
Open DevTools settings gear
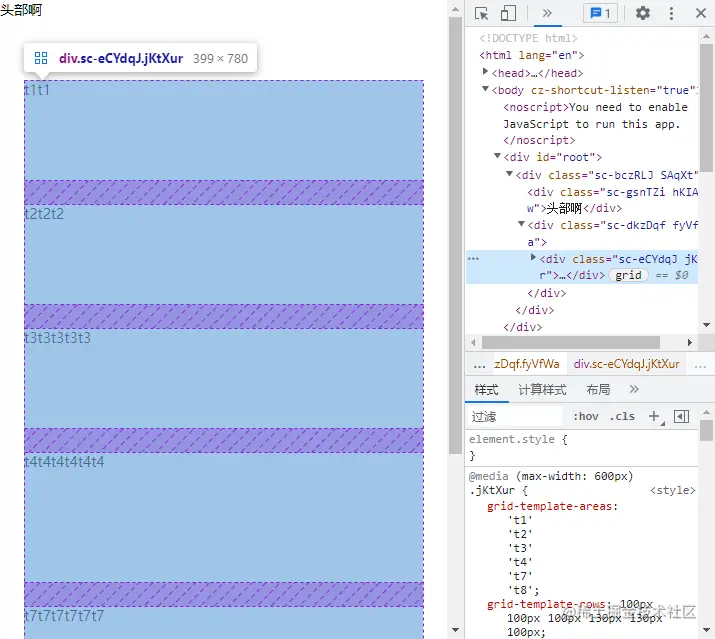pos(643,13)
